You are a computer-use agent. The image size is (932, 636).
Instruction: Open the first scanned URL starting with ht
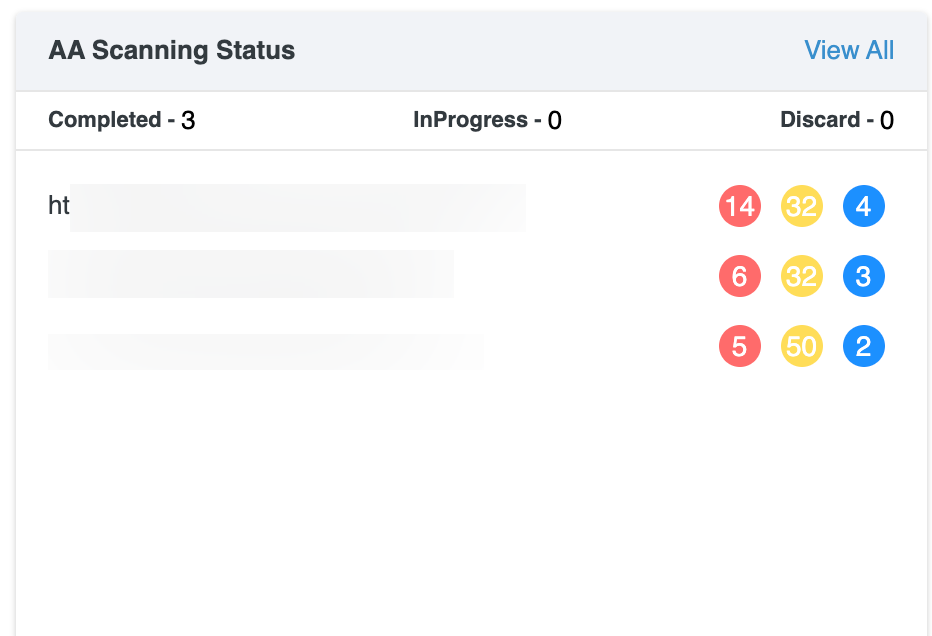click(x=287, y=207)
